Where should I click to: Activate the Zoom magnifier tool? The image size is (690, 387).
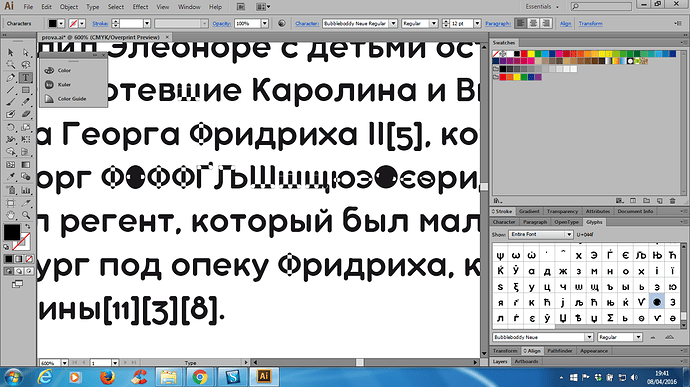coord(26,215)
